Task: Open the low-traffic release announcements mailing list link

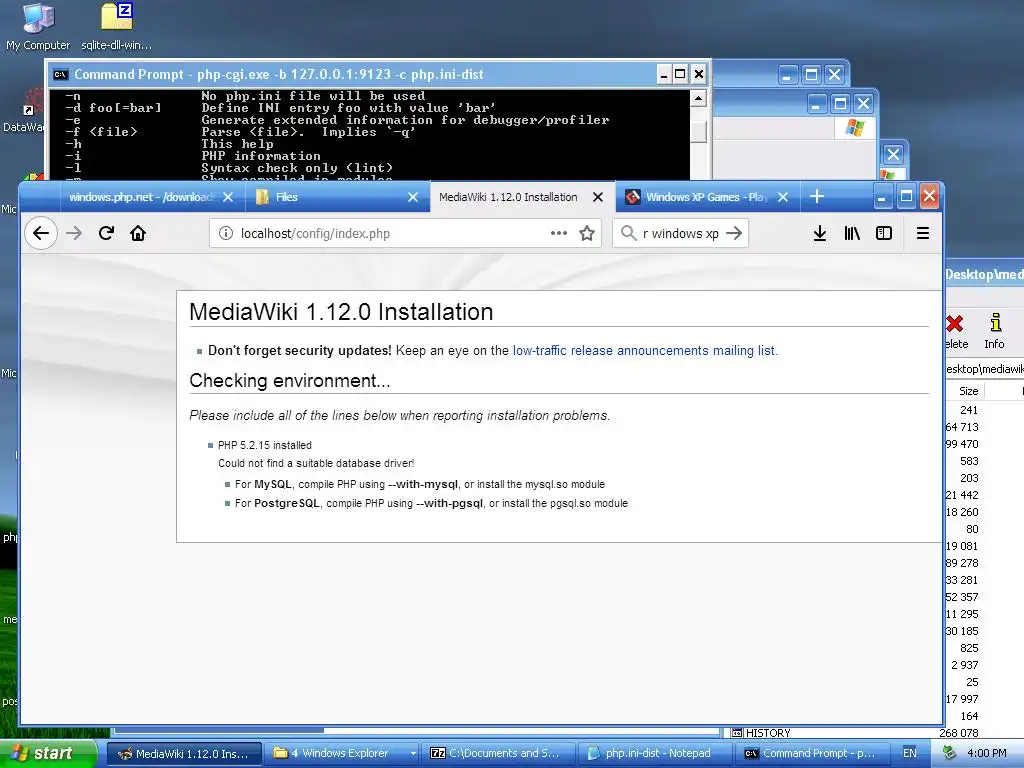Action: pos(645,351)
